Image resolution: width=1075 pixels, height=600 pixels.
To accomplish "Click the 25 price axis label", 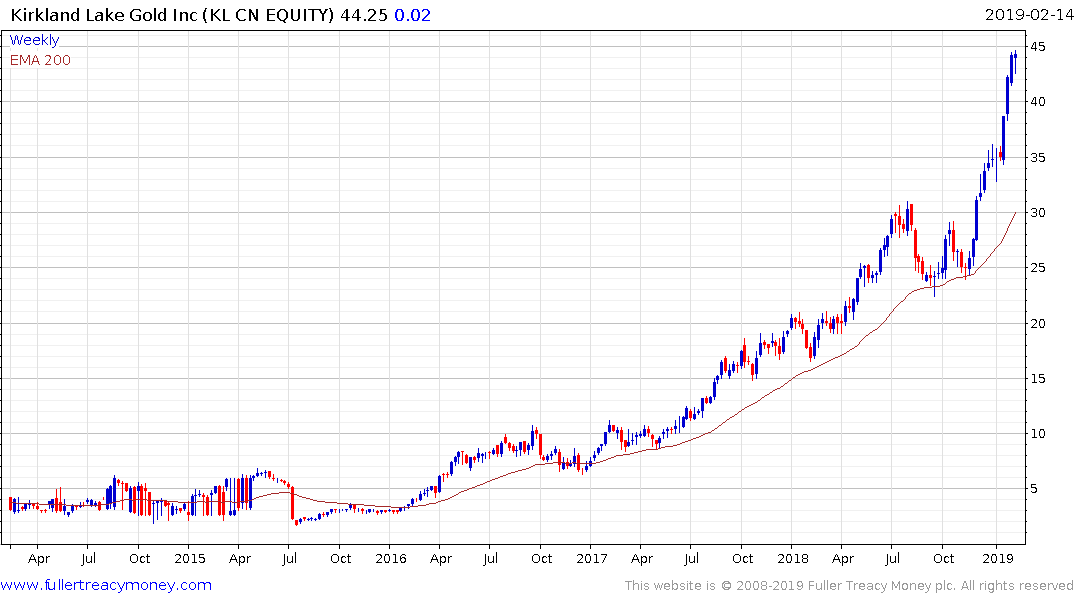I will pos(1038,267).
